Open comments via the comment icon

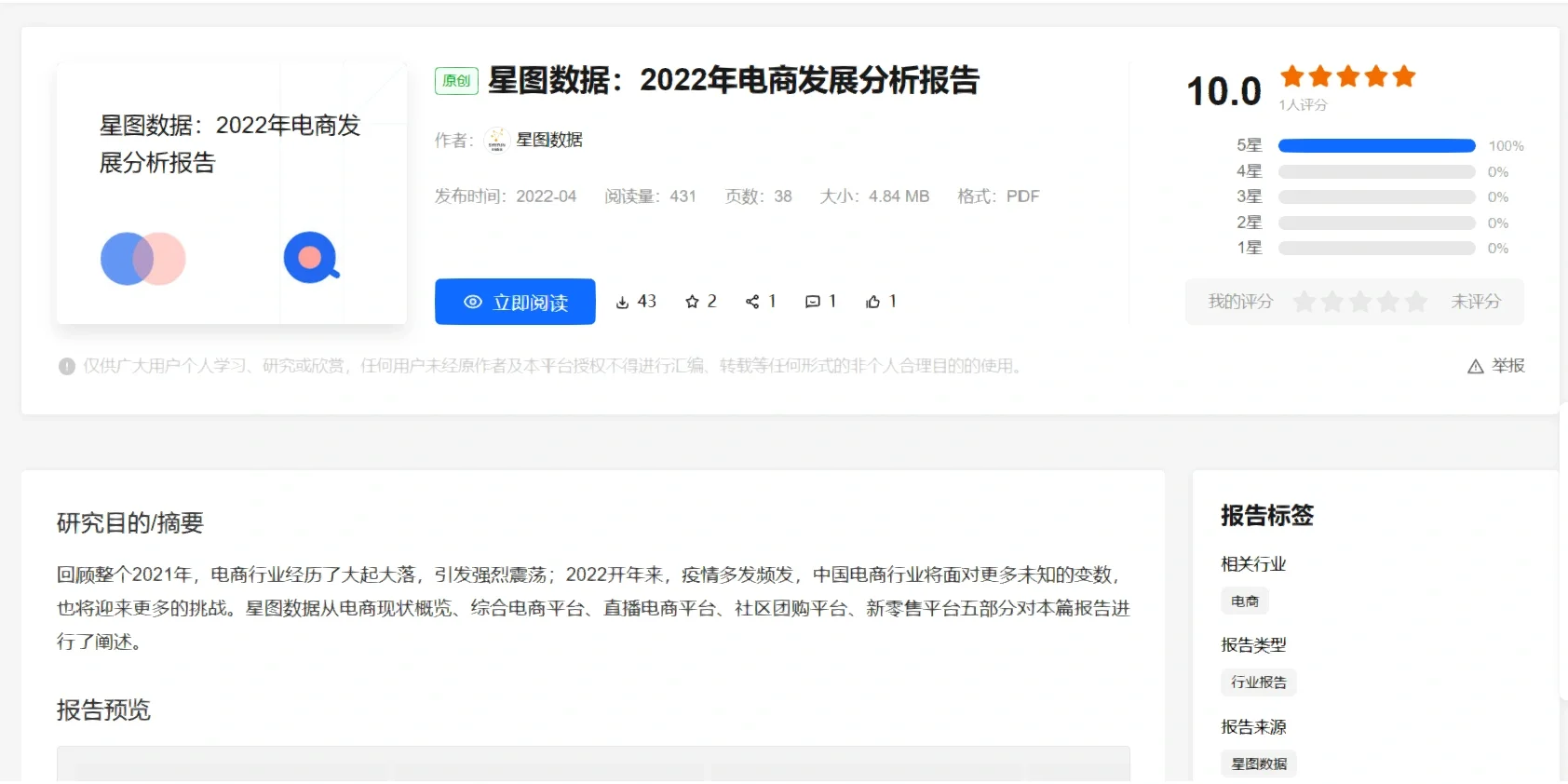[x=813, y=302]
